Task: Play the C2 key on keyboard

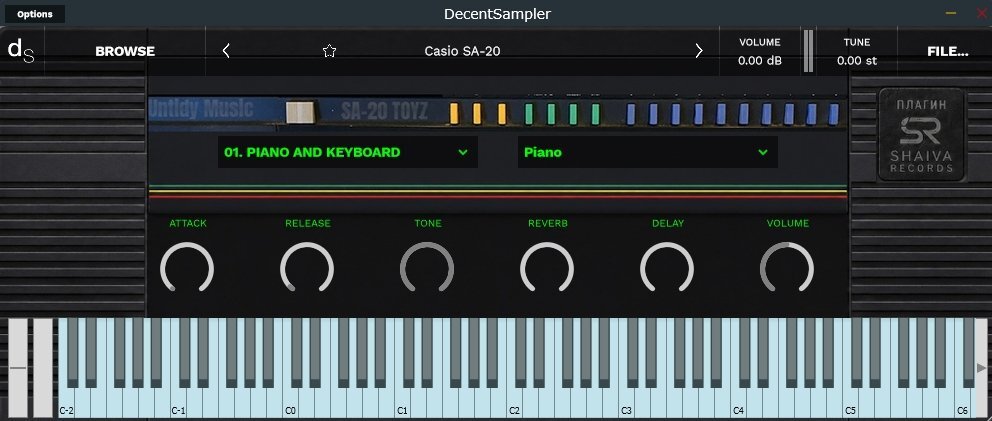Action: pos(514,402)
